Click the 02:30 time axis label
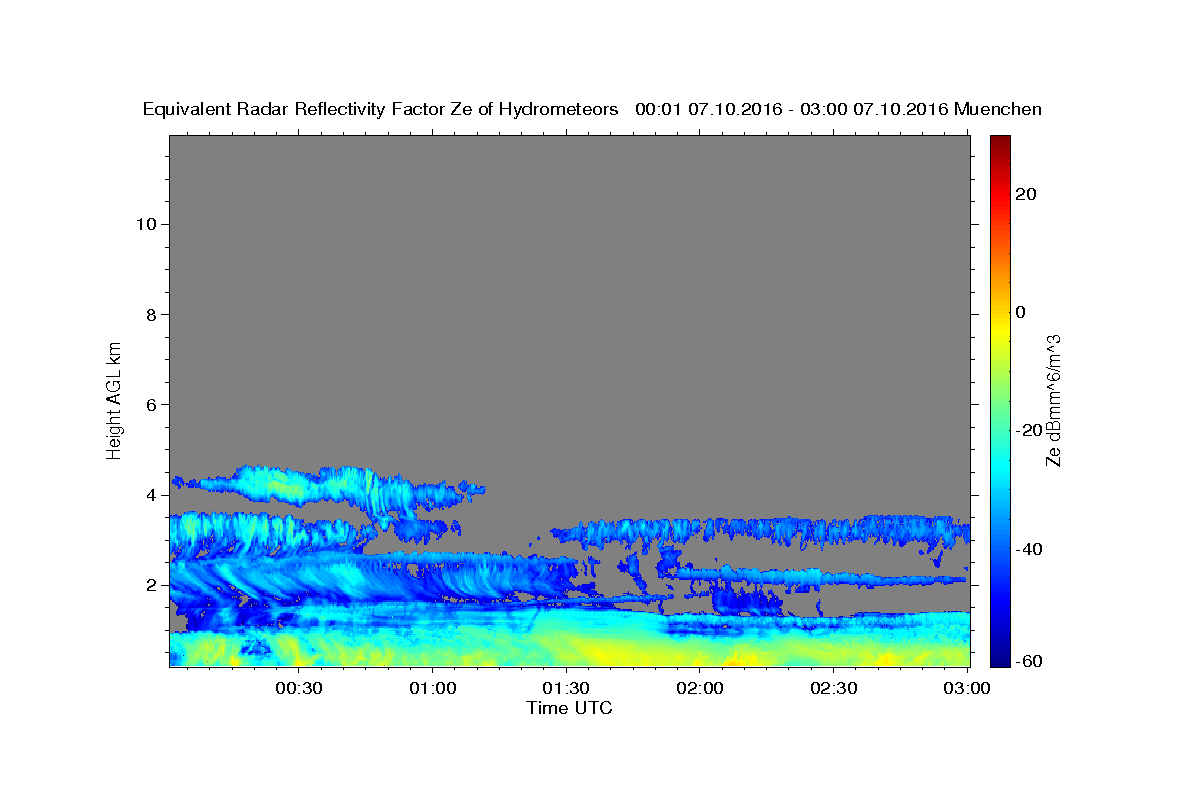This screenshot has width=1200, height=800. 834,688
